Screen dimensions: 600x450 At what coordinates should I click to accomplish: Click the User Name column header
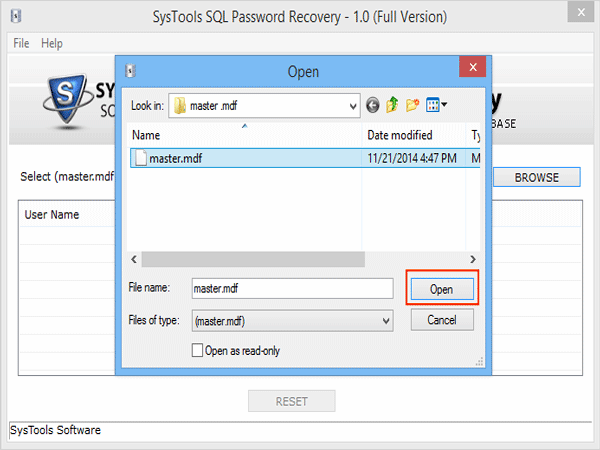[x=52, y=215]
